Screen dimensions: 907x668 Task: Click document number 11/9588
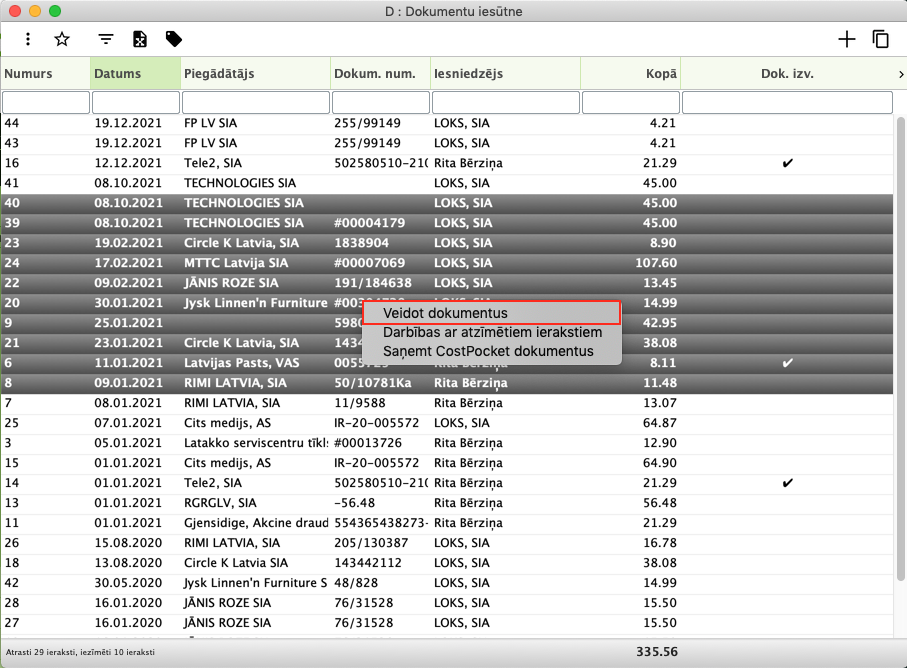click(360, 403)
